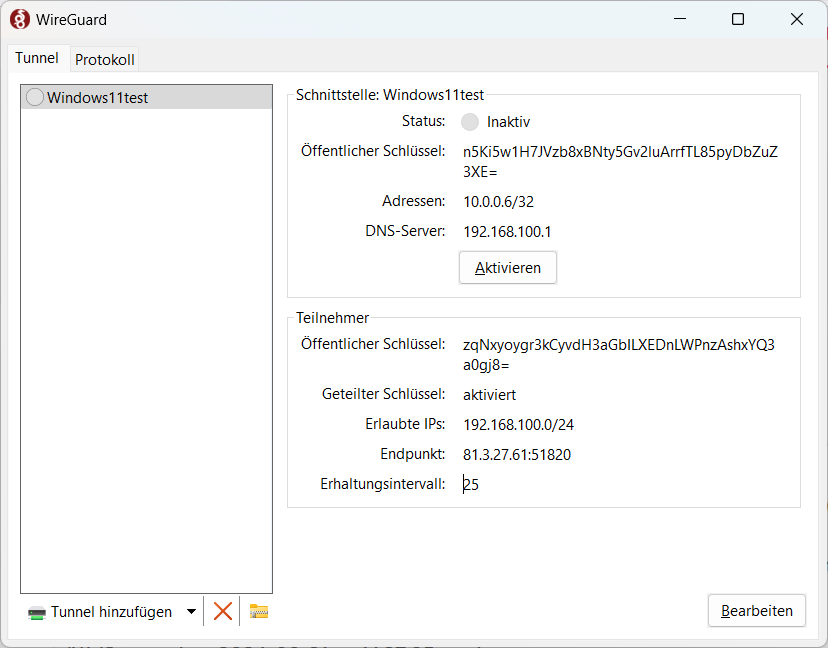The image size is (828, 648).
Task: Click the allowed IPs value 192.168.100.0/24
Action: [518, 425]
